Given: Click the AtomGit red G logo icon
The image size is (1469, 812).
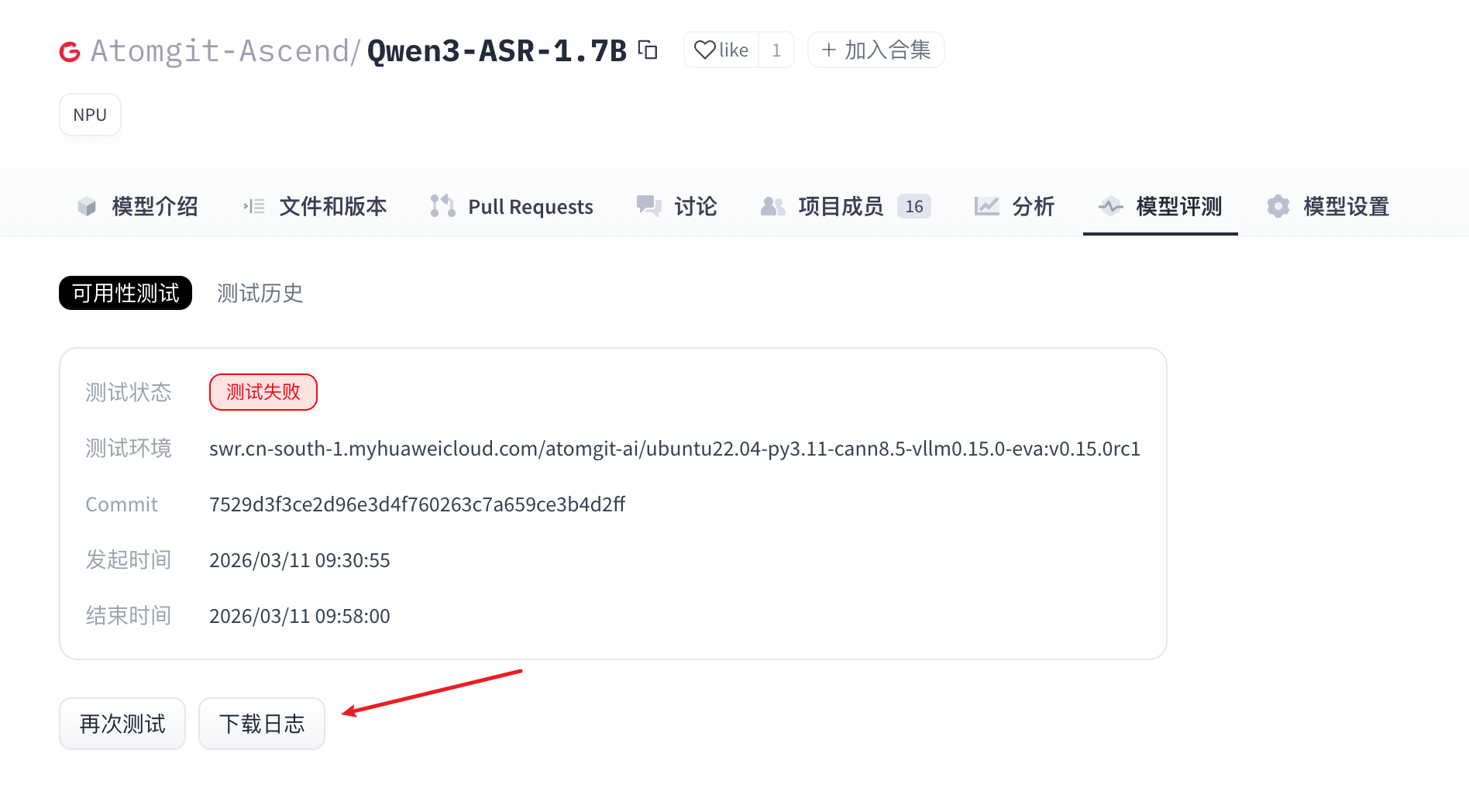Looking at the screenshot, I should pos(70,52).
